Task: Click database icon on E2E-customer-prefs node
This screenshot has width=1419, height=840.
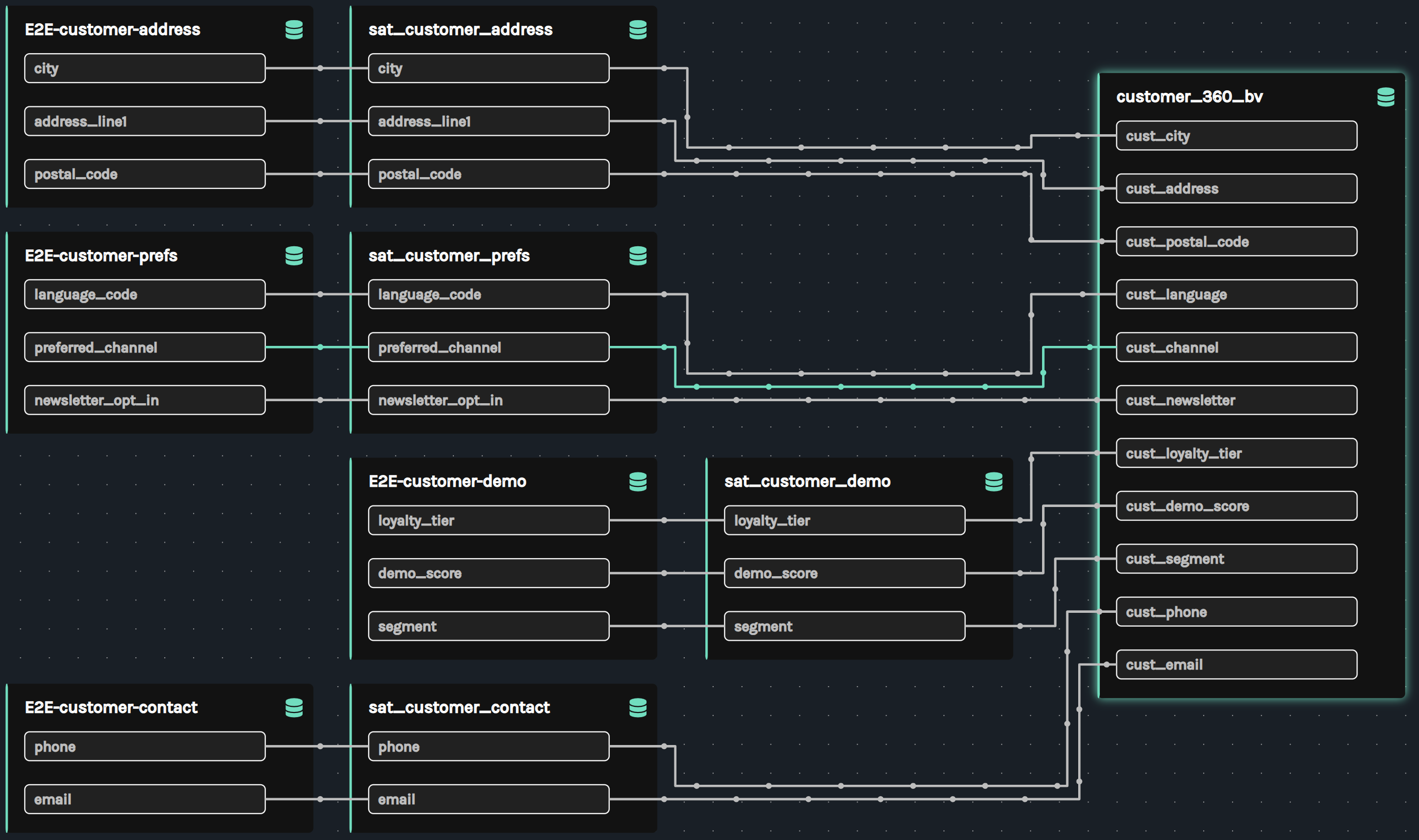Action: [x=294, y=256]
